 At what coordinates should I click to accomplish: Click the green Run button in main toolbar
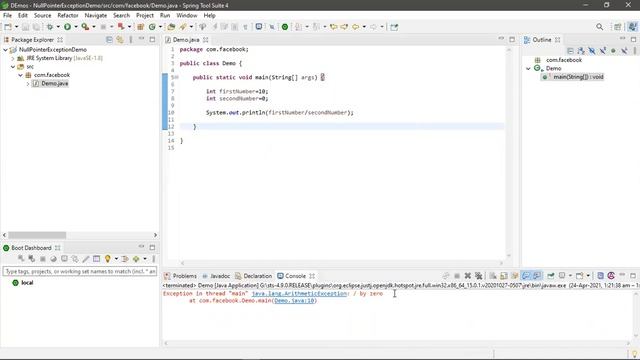67,27
